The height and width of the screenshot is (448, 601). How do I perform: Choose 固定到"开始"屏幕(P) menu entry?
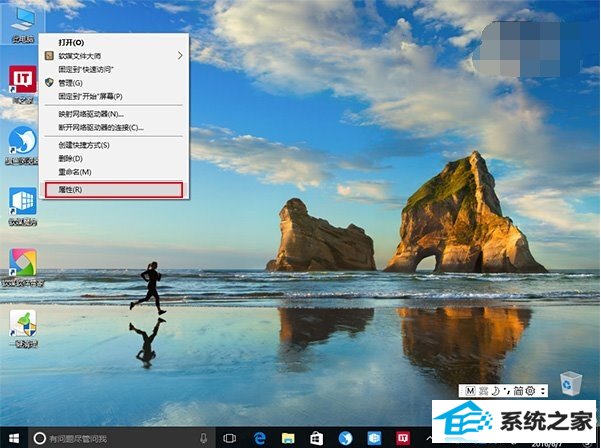(114, 96)
